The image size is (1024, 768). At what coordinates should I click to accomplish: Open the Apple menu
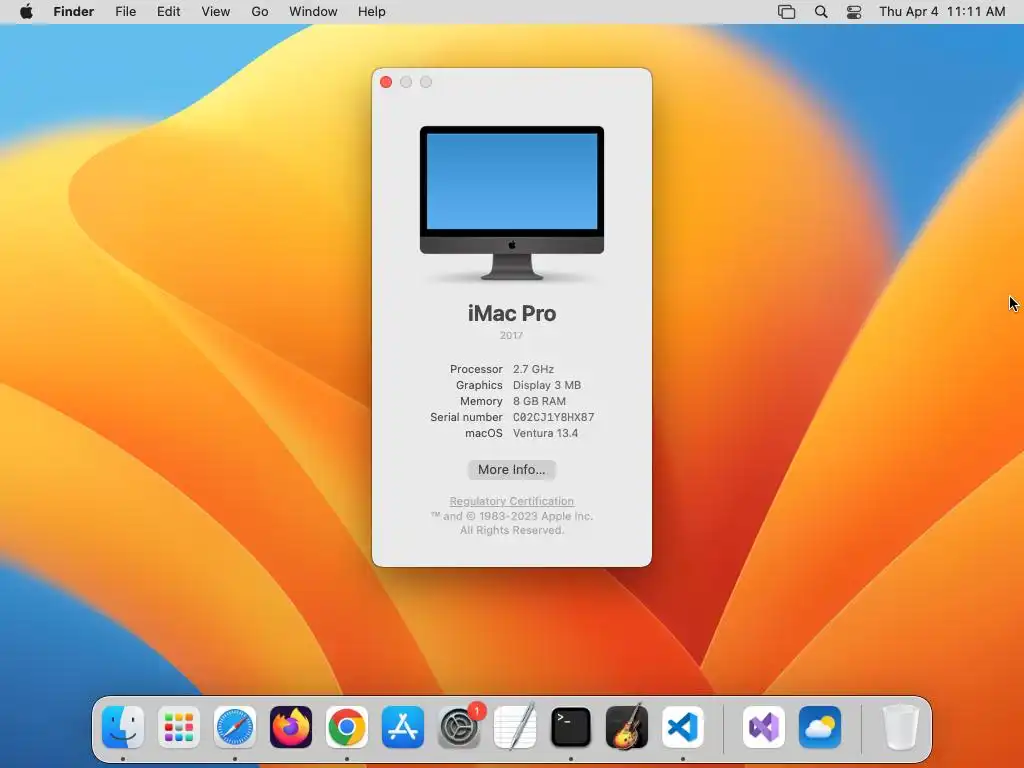(26, 12)
